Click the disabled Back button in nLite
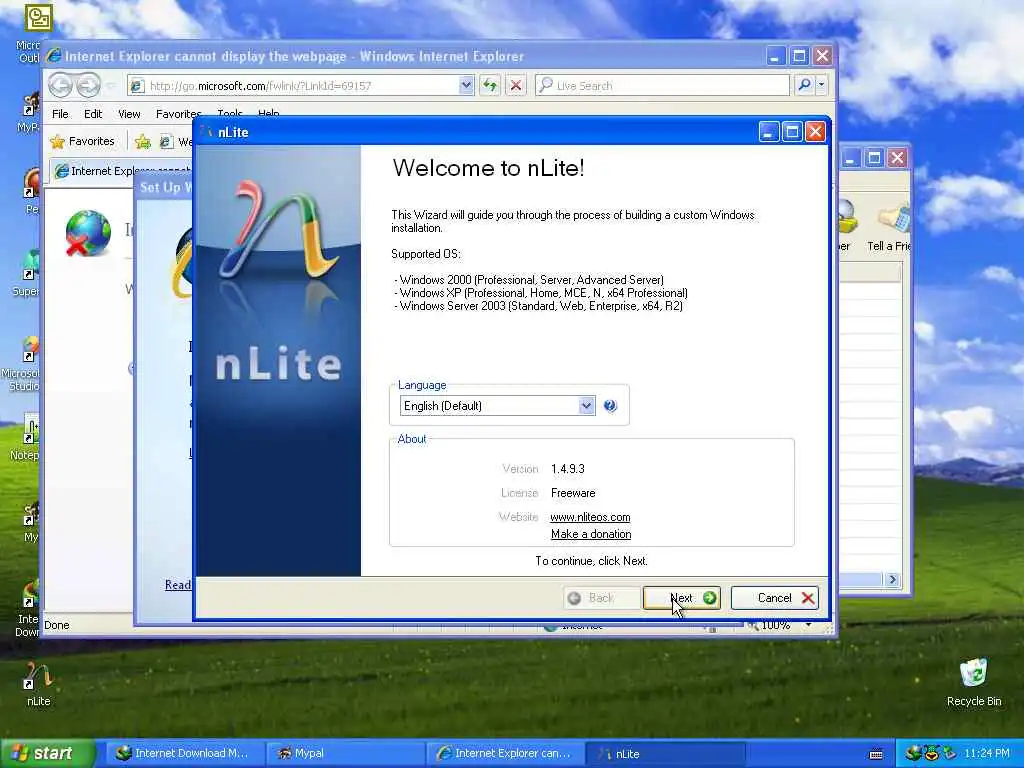Viewport: 1024px width, 768px height. 601,598
